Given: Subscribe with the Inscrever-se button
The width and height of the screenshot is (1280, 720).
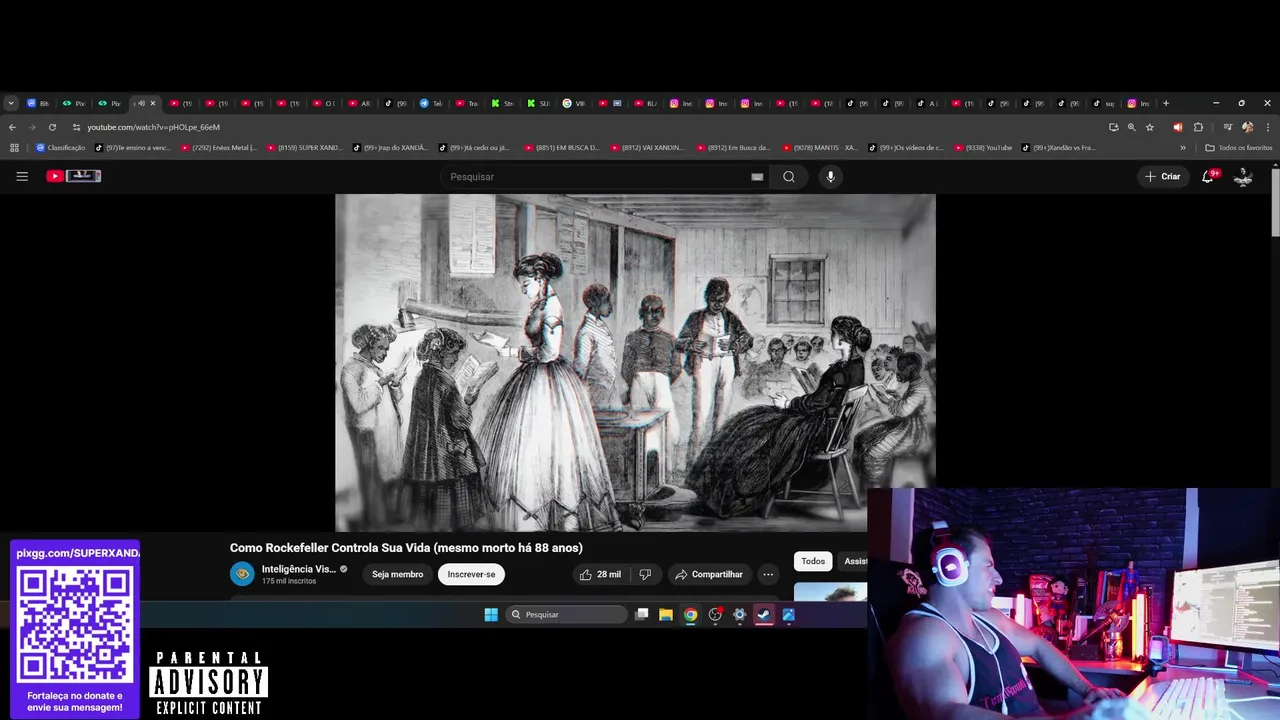Looking at the screenshot, I should (471, 574).
